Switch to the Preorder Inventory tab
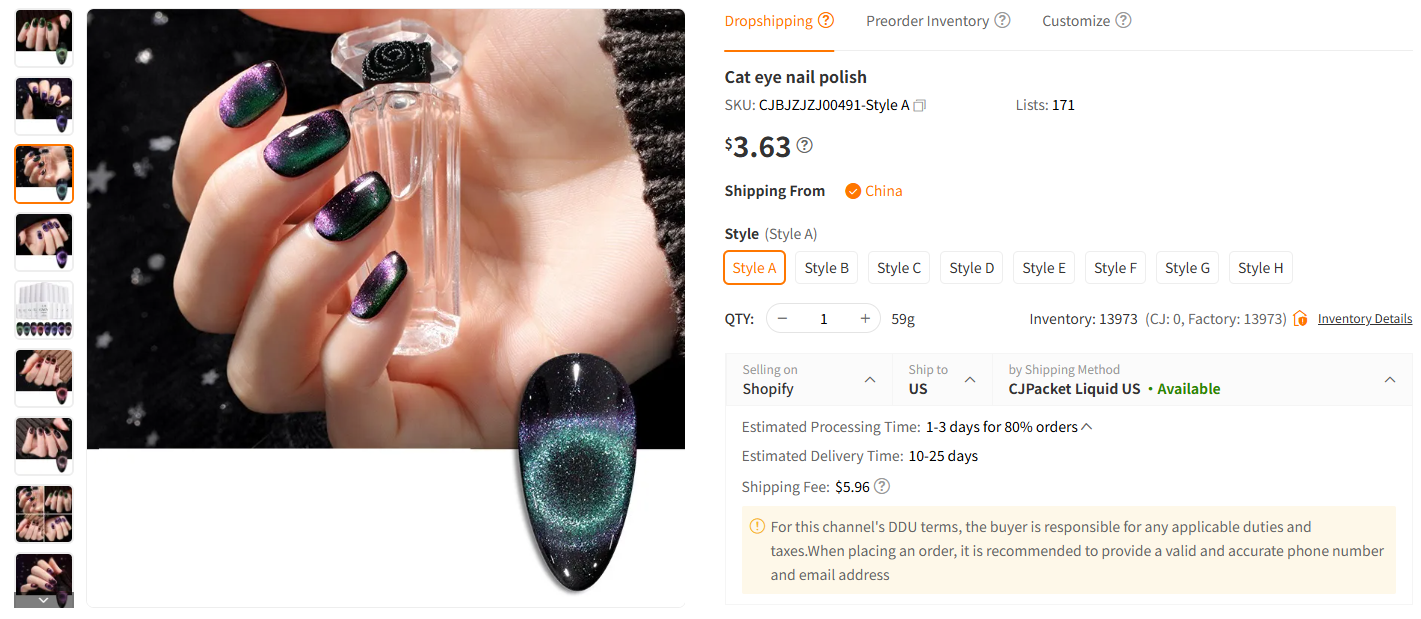Image resolution: width=1421 pixels, height=619 pixels. pyautogui.click(x=927, y=19)
